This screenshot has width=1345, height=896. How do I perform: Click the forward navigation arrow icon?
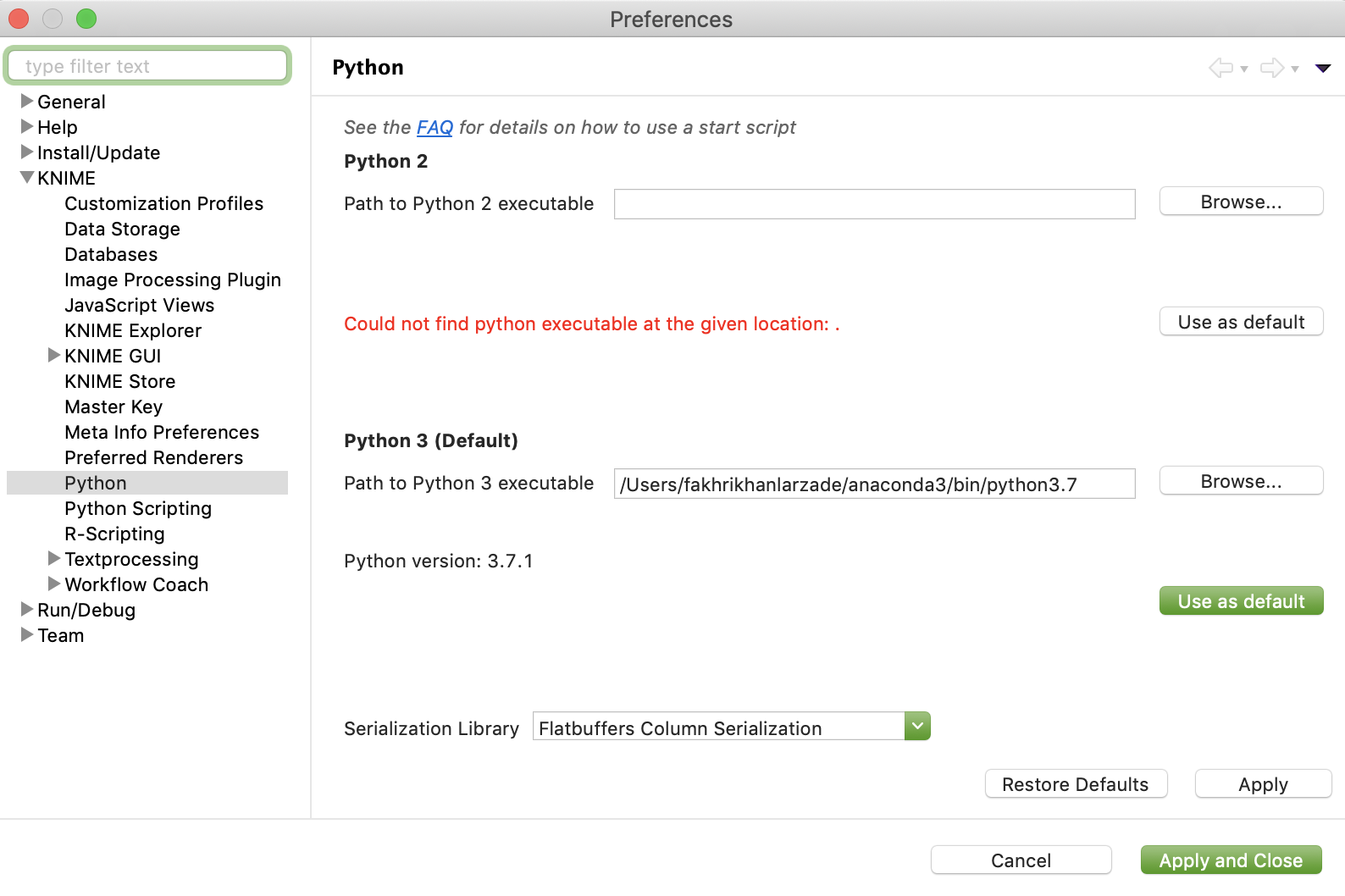pos(1271,68)
